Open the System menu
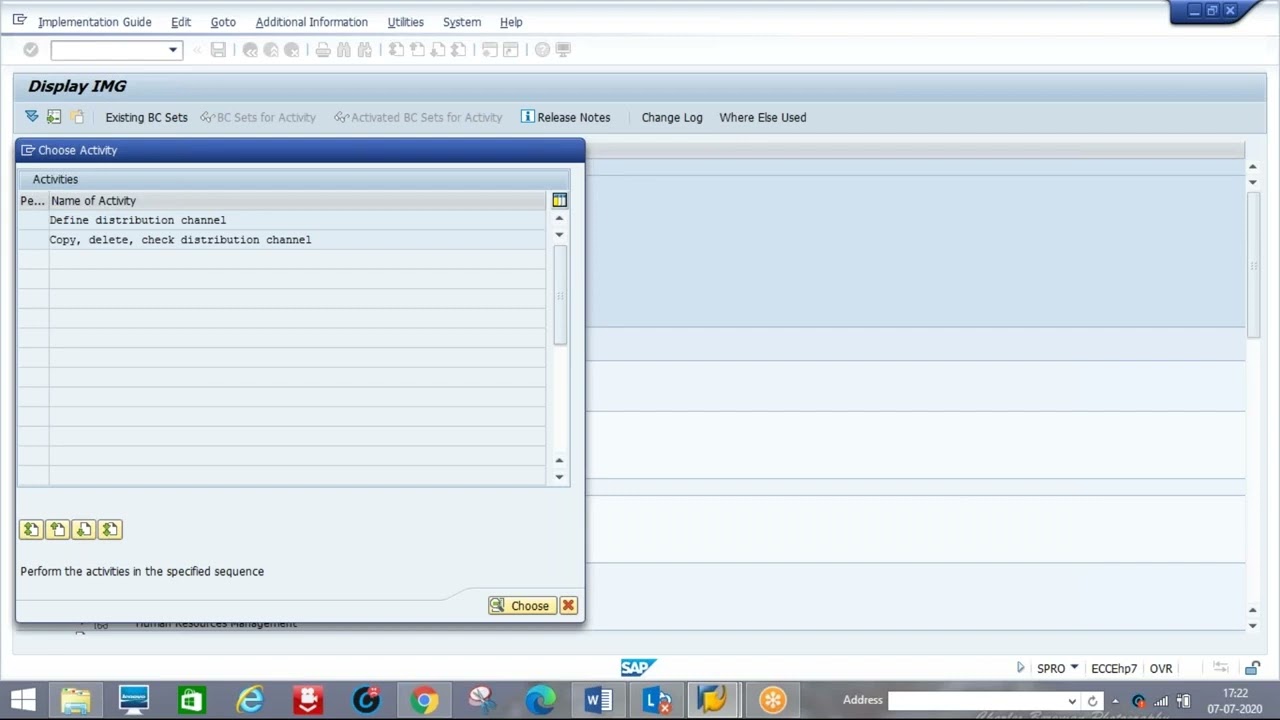The image size is (1280, 720). pyautogui.click(x=462, y=22)
